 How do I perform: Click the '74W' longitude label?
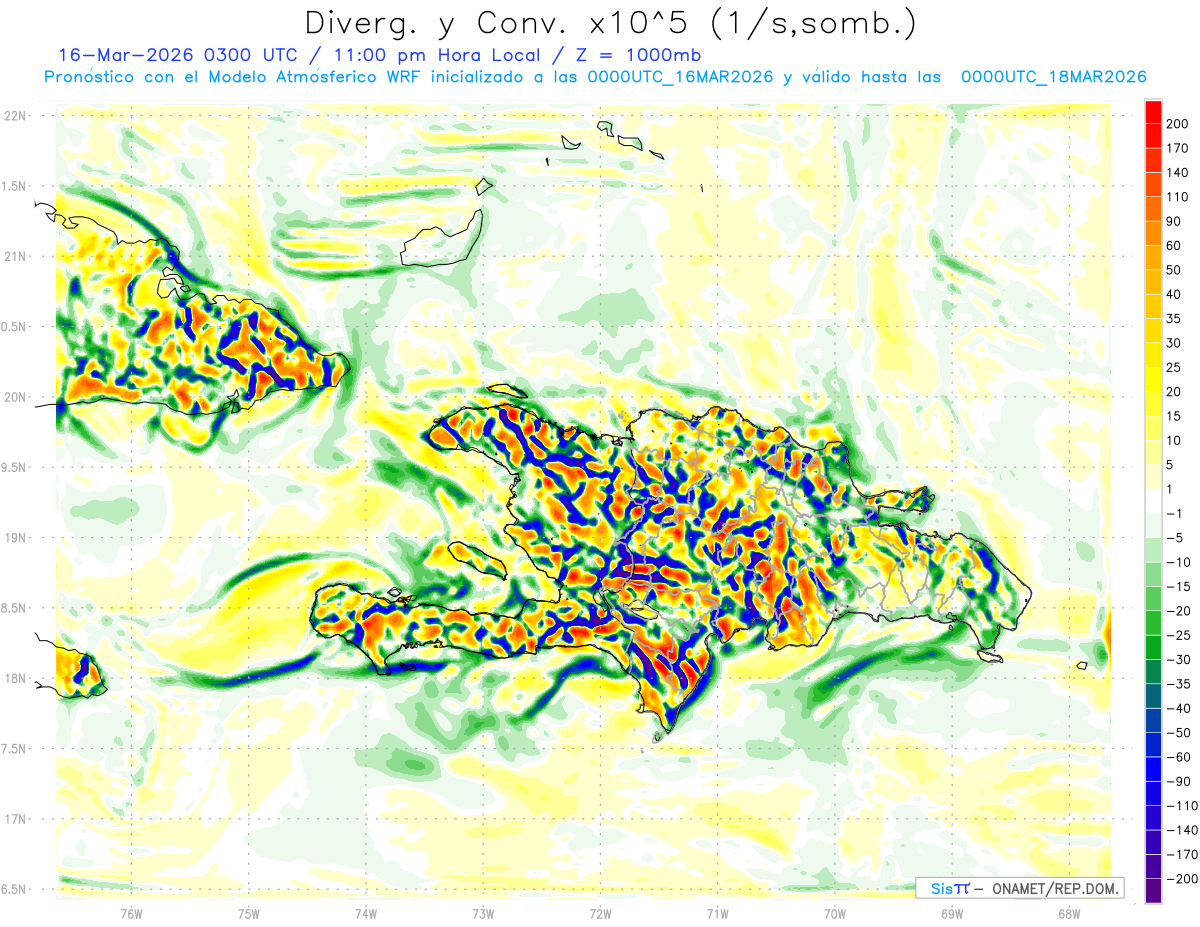tap(366, 913)
